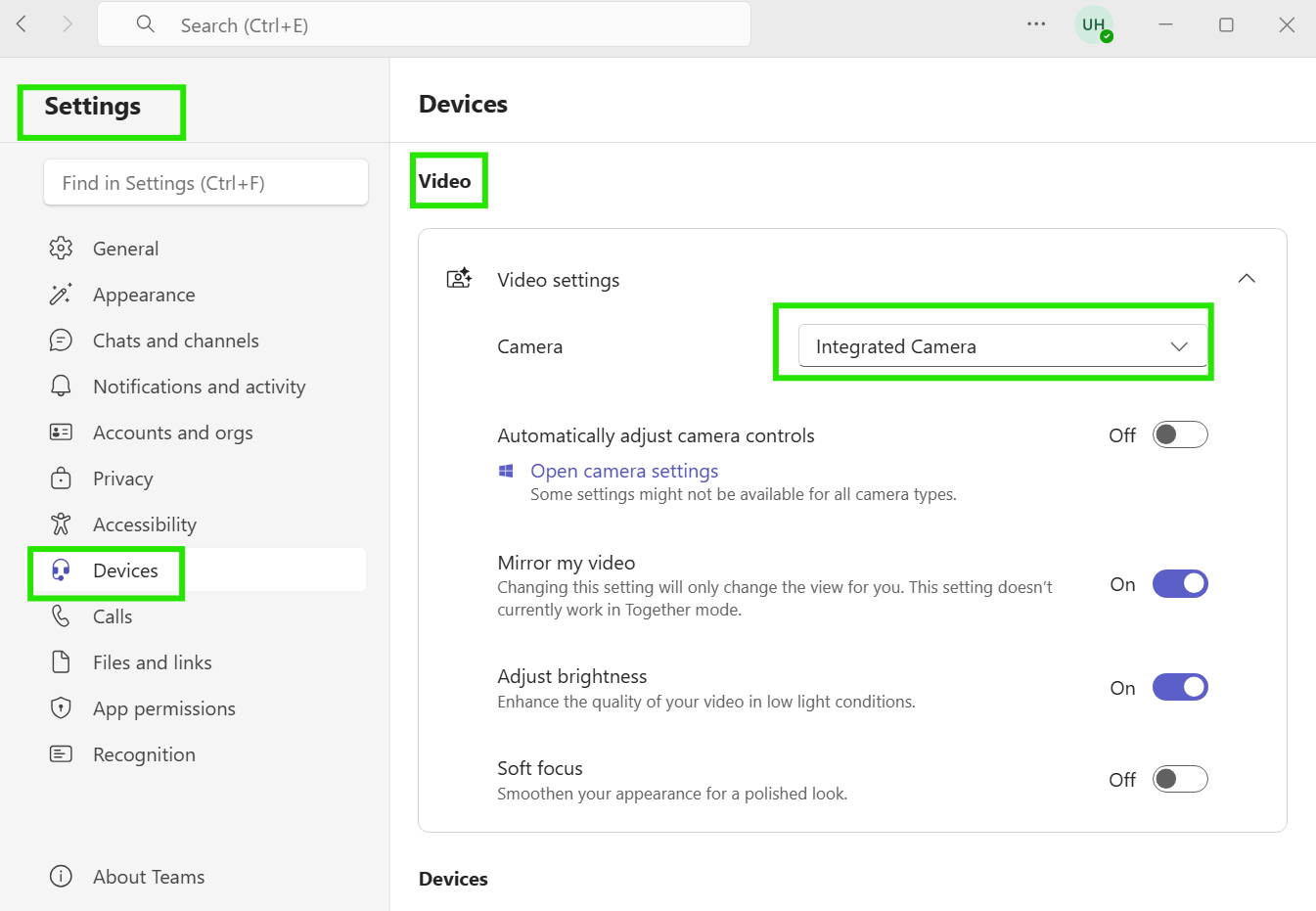Disable the Adjust brightness toggle
1316x911 pixels.
point(1180,688)
